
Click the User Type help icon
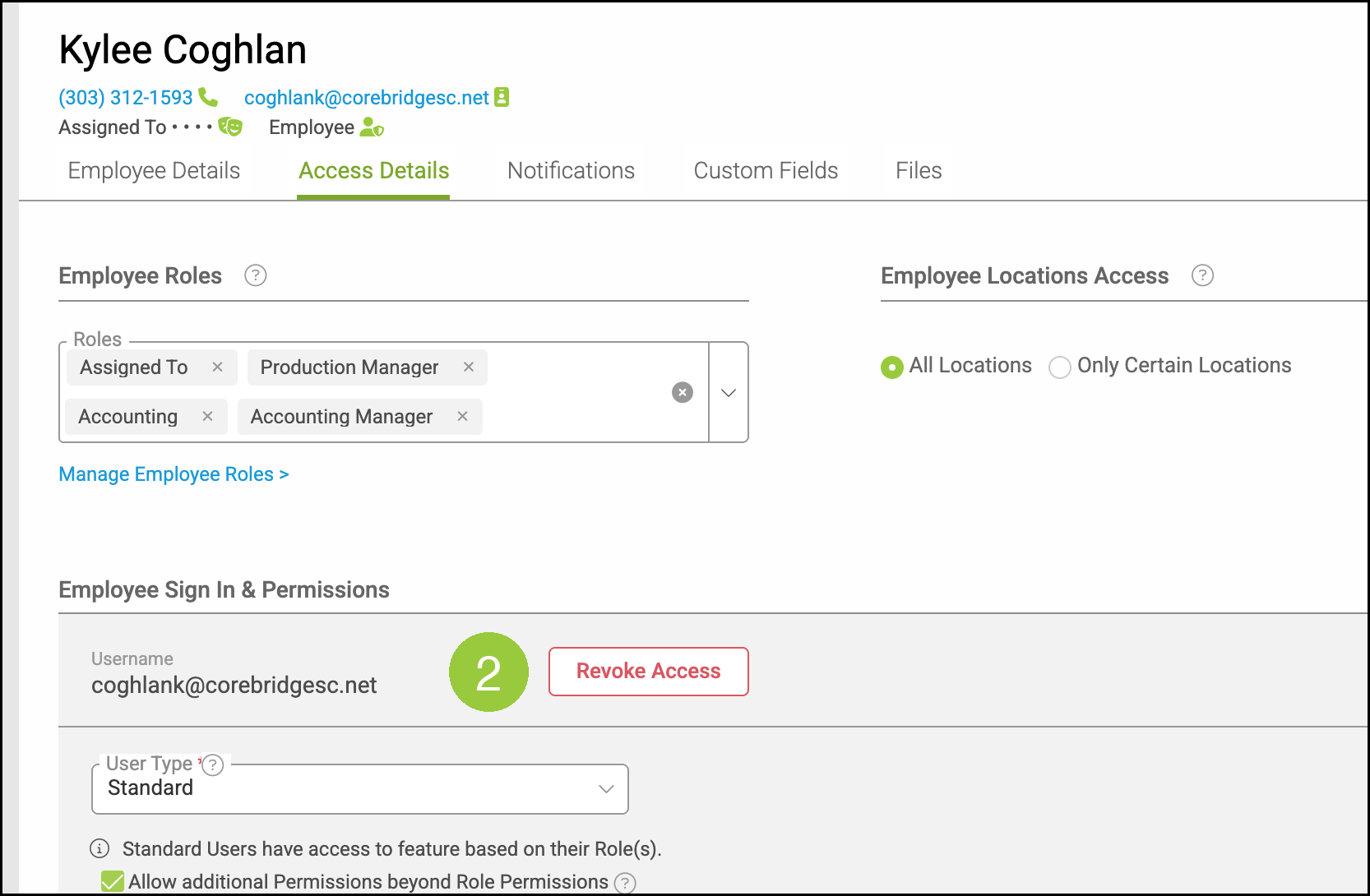click(213, 765)
